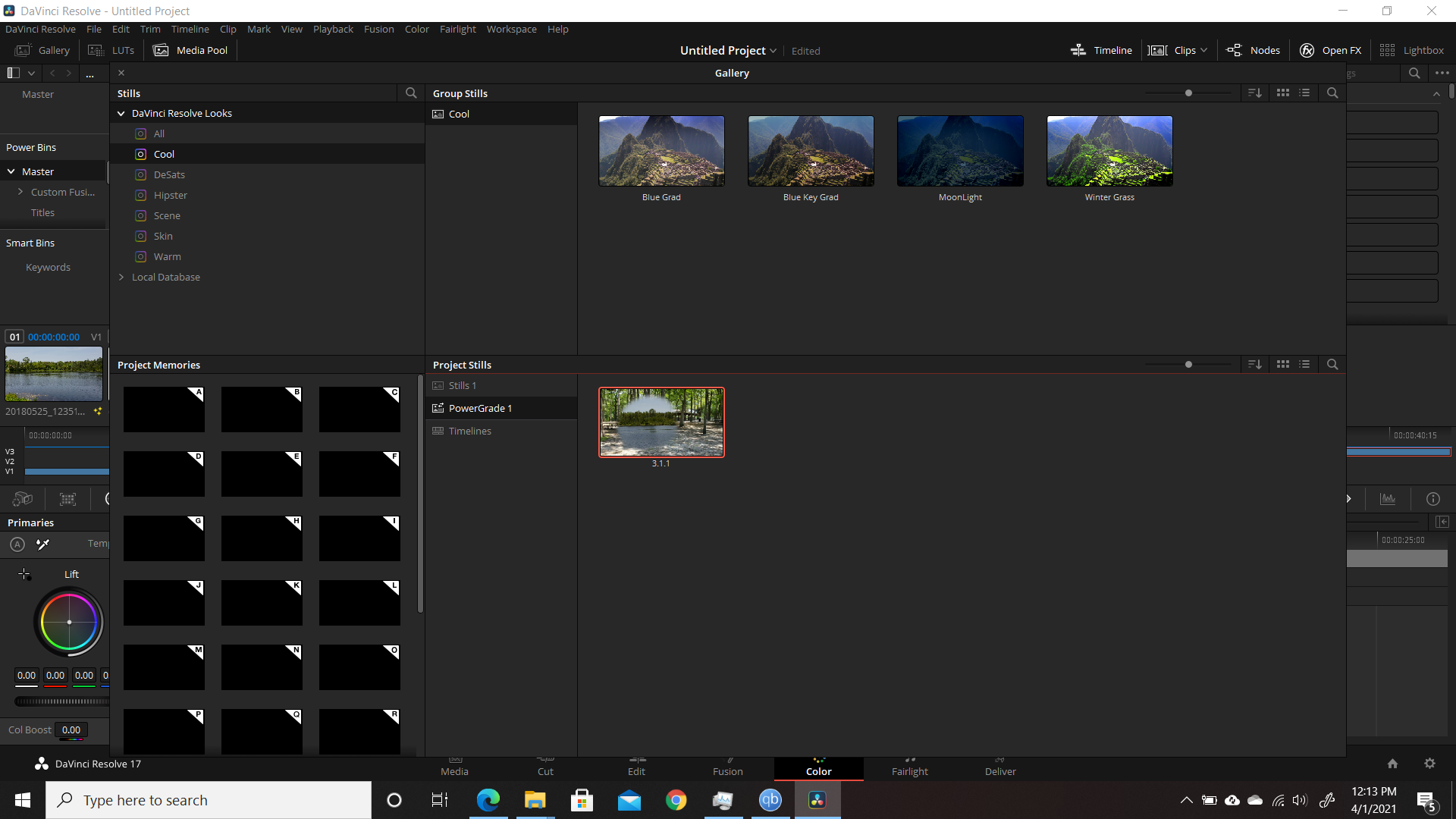Open the Clips dropdown arrow
The width and height of the screenshot is (1456, 819).
(1204, 50)
